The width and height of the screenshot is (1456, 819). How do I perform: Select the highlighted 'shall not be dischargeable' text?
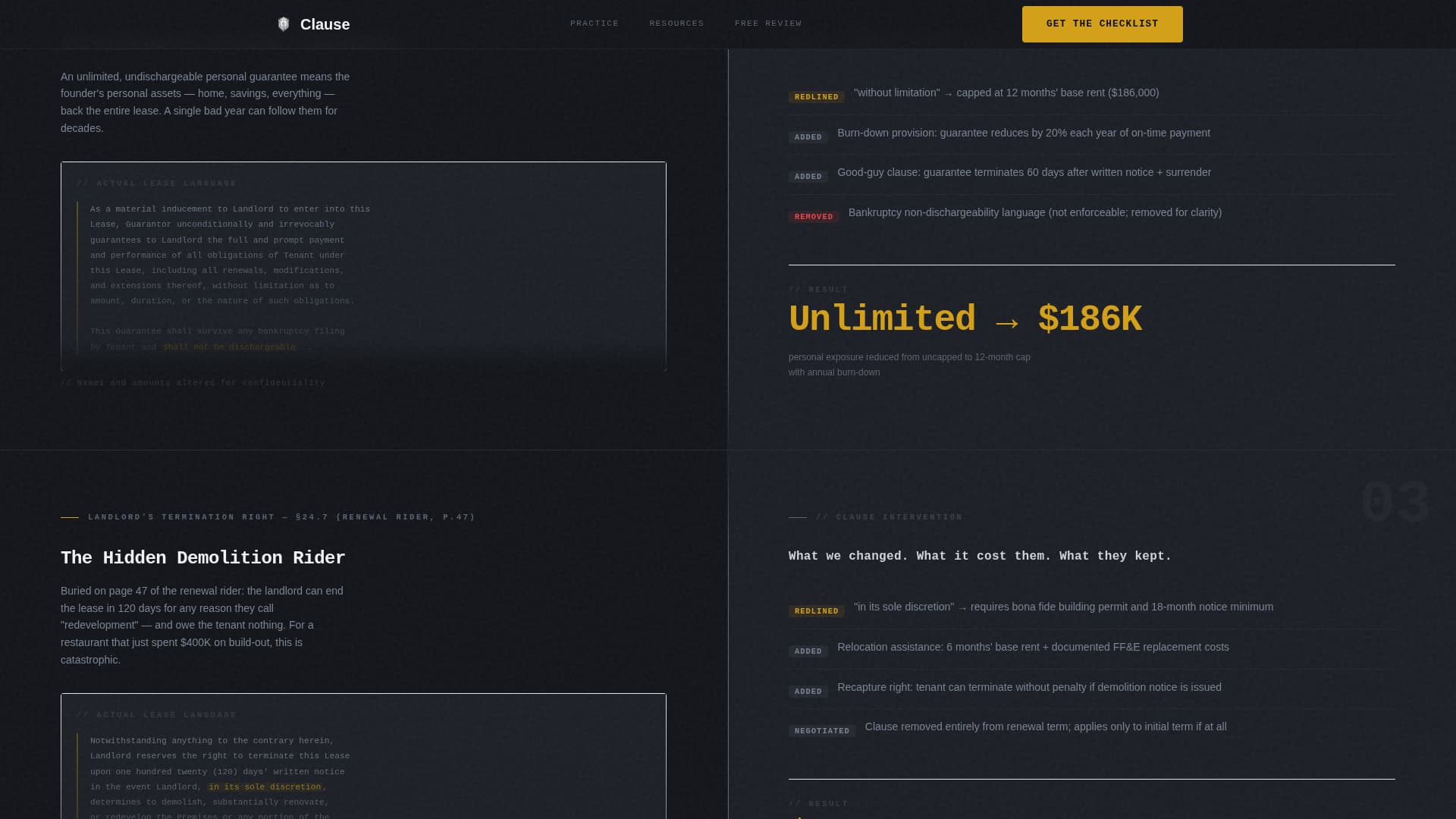pyautogui.click(x=229, y=347)
